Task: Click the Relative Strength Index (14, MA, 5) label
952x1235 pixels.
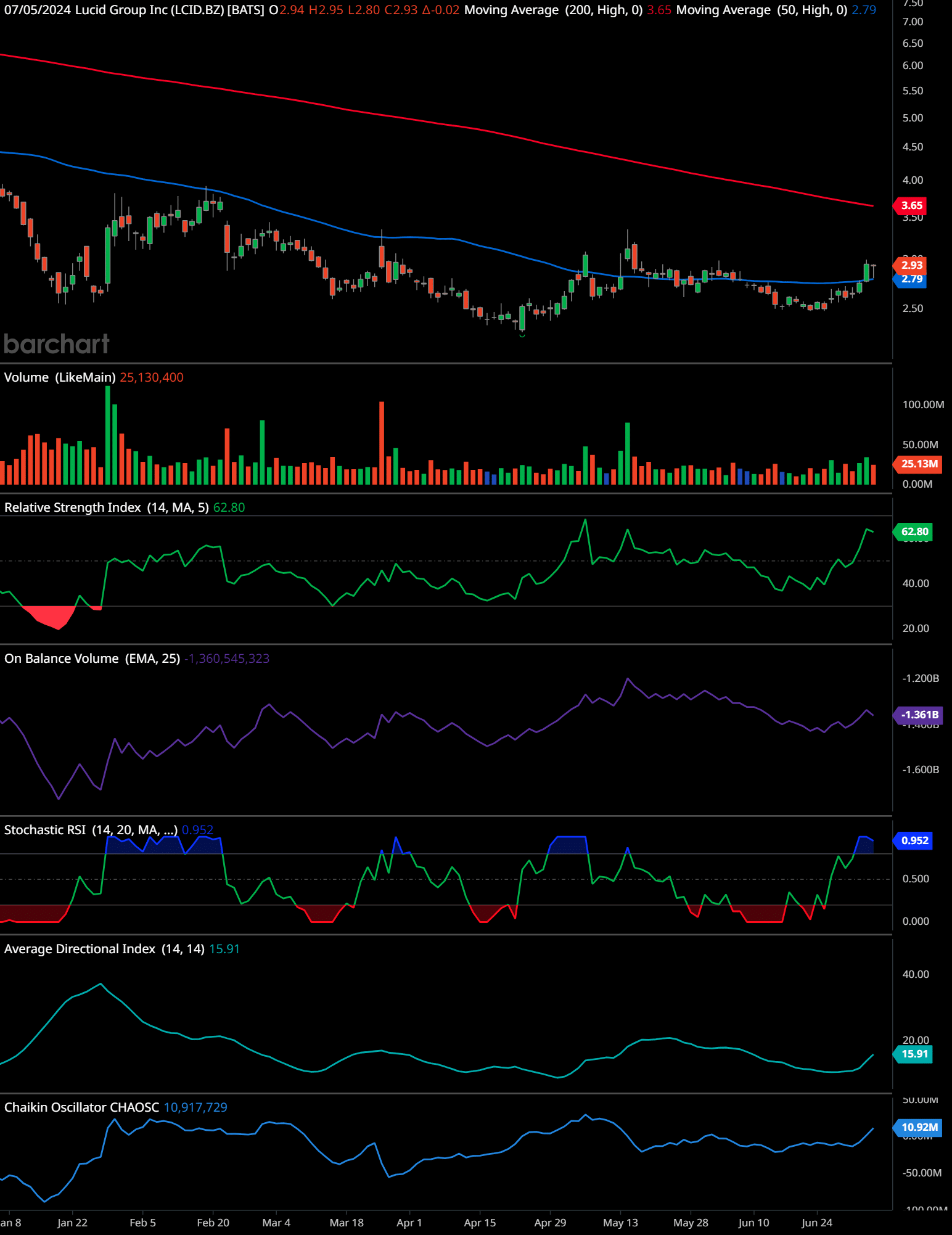Action: (106, 507)
